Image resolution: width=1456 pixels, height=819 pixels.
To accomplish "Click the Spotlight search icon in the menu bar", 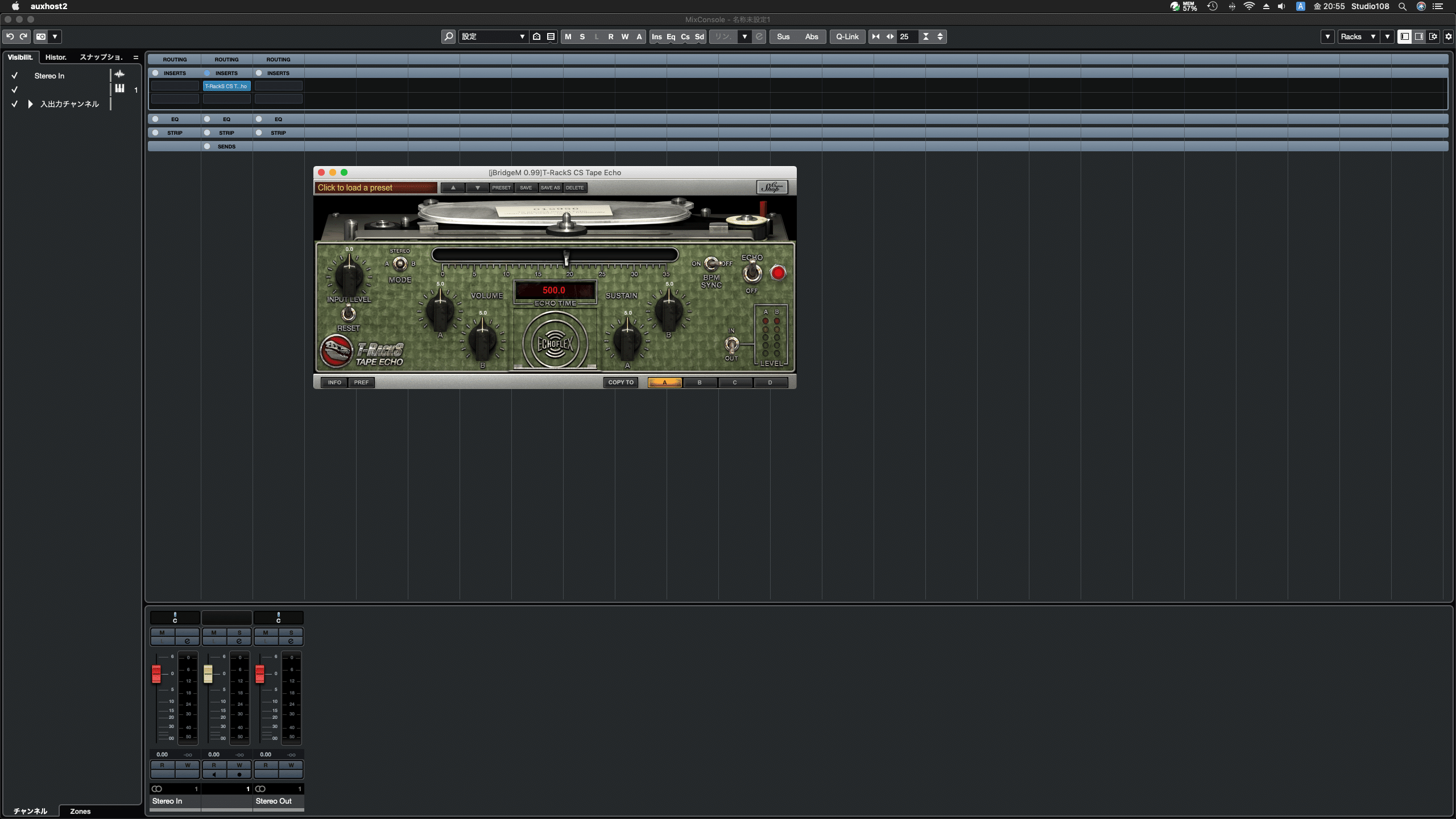I will pos(1403,7).
